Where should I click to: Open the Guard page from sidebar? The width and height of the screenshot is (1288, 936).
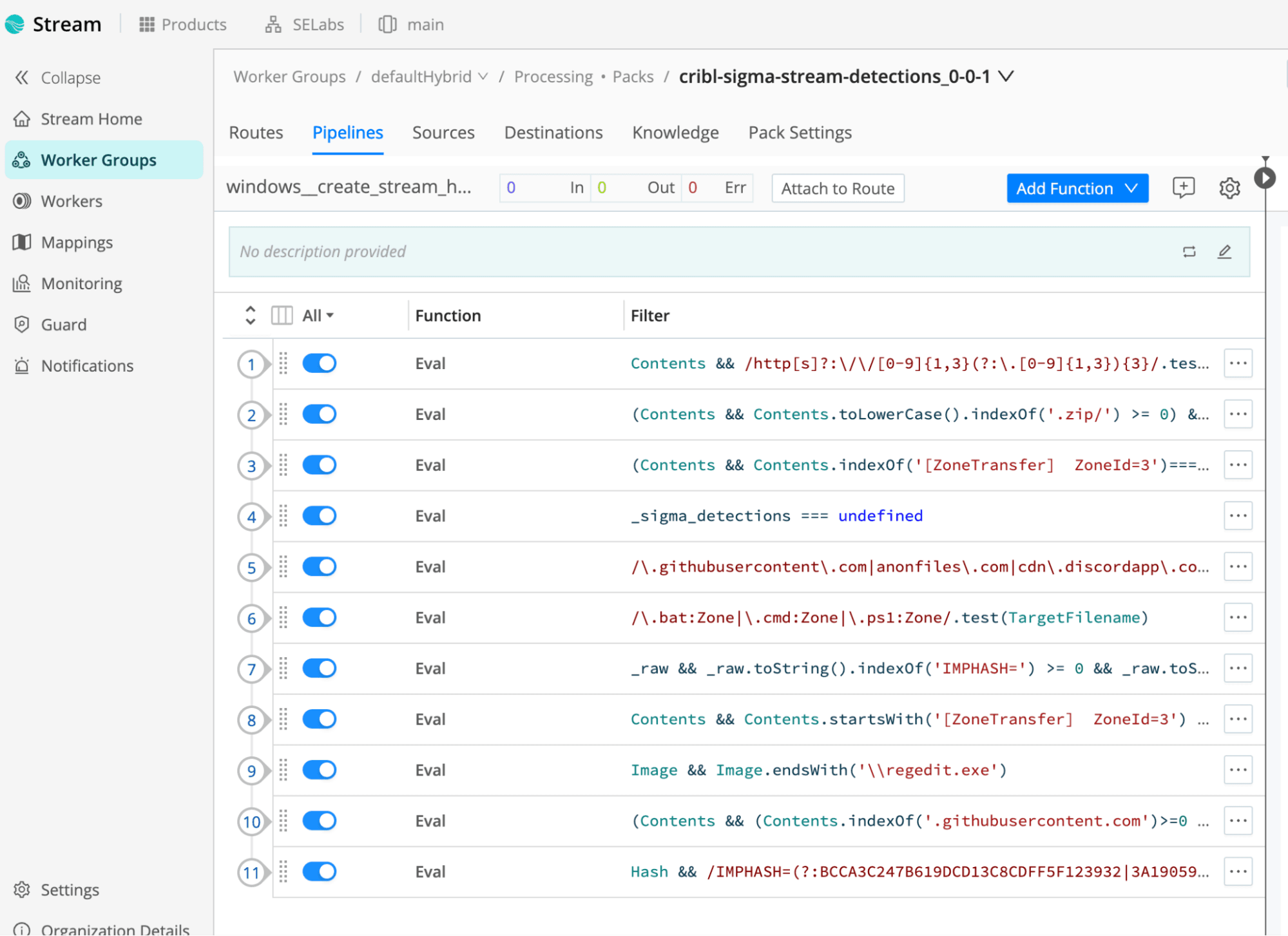pos(63,325)
